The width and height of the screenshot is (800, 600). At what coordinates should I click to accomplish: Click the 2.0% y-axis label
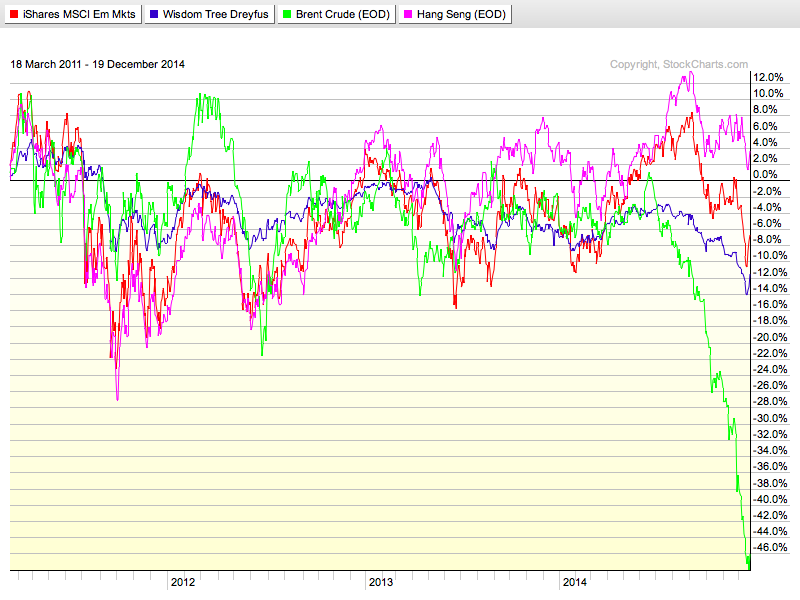[x=765, y=158]
